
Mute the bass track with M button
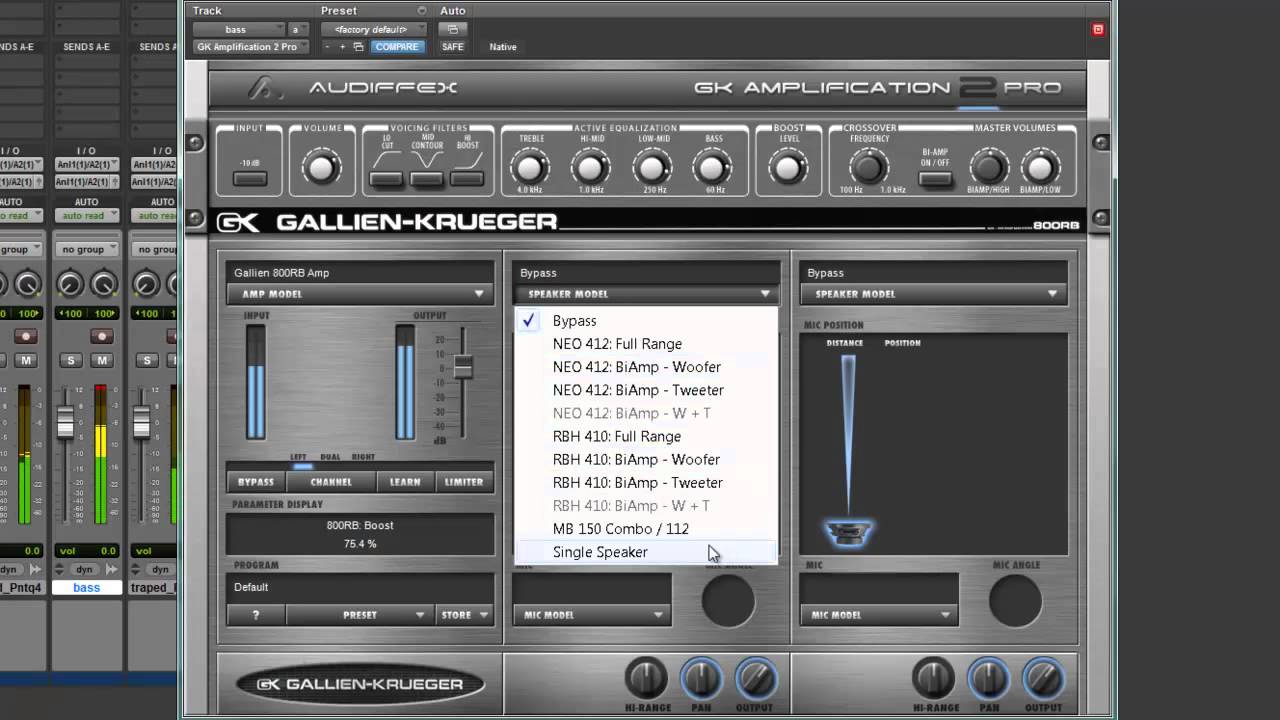click(x=102, y=360)
